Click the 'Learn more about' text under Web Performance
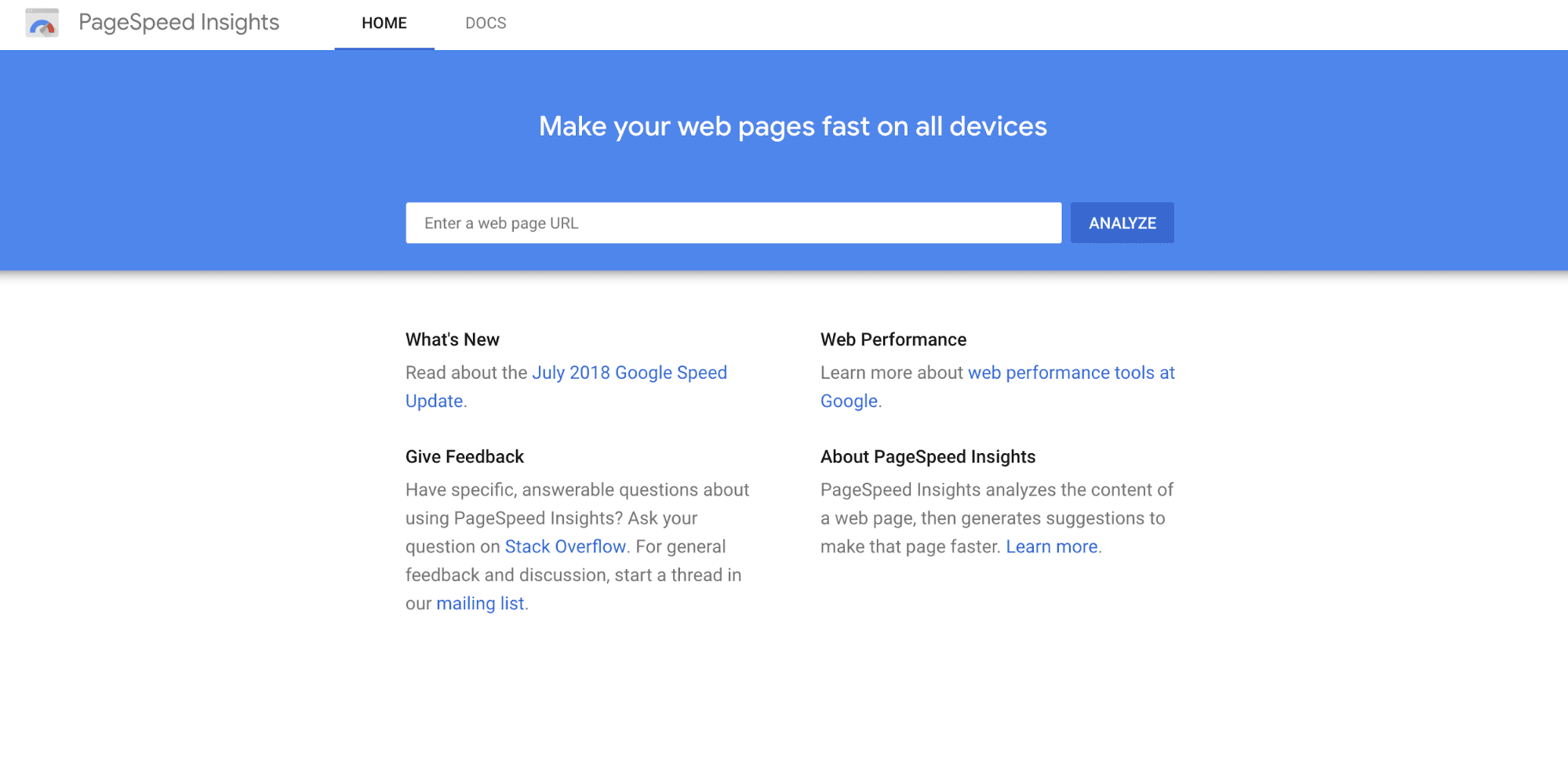Image resolution: width=1568 pixels, height=770 pixels. 891,373
